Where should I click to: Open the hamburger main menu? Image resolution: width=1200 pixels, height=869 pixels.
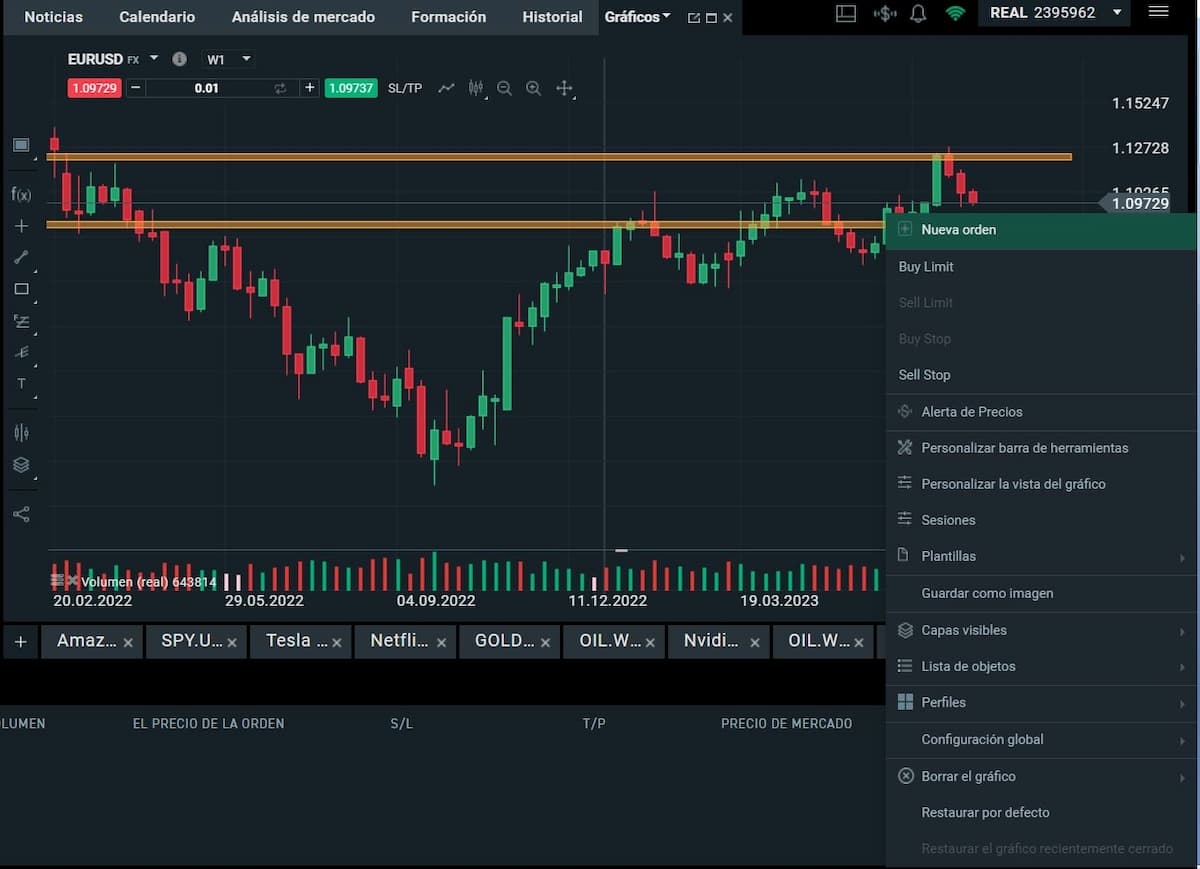coord(1159,12)
